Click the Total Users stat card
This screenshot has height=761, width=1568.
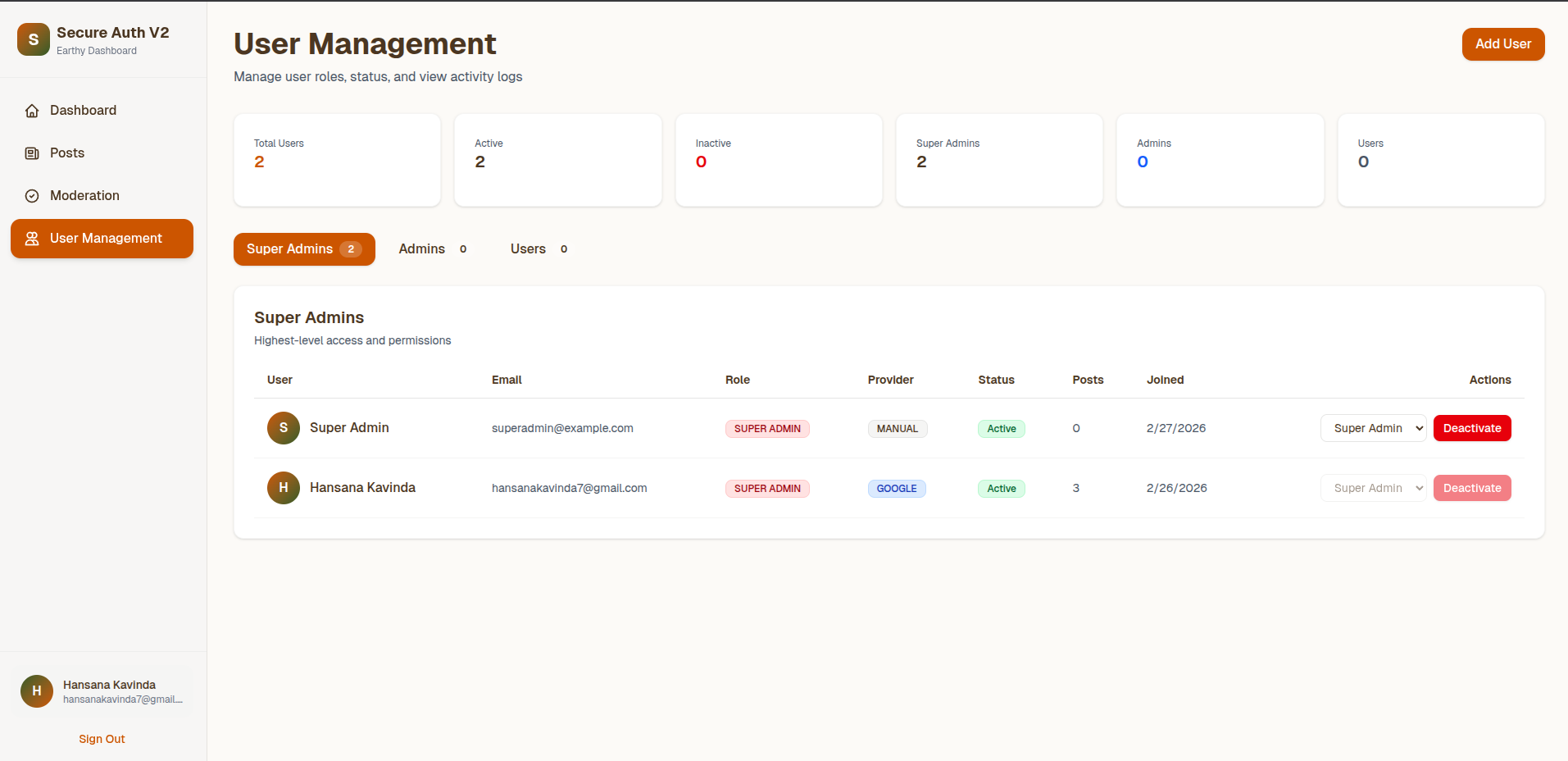pyautogui.click(x=337, y=160)
